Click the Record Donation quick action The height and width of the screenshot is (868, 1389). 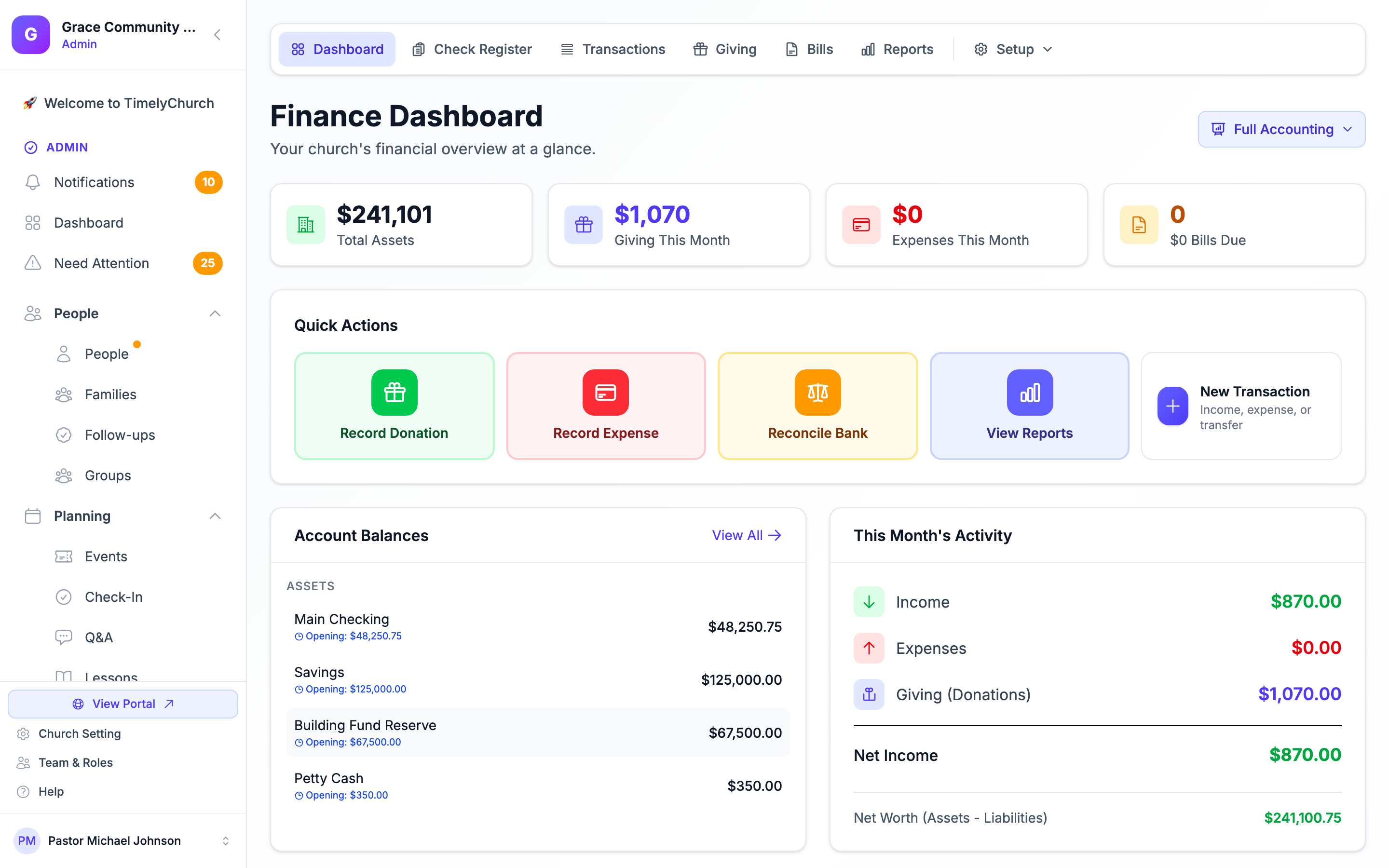click(395, 406)
